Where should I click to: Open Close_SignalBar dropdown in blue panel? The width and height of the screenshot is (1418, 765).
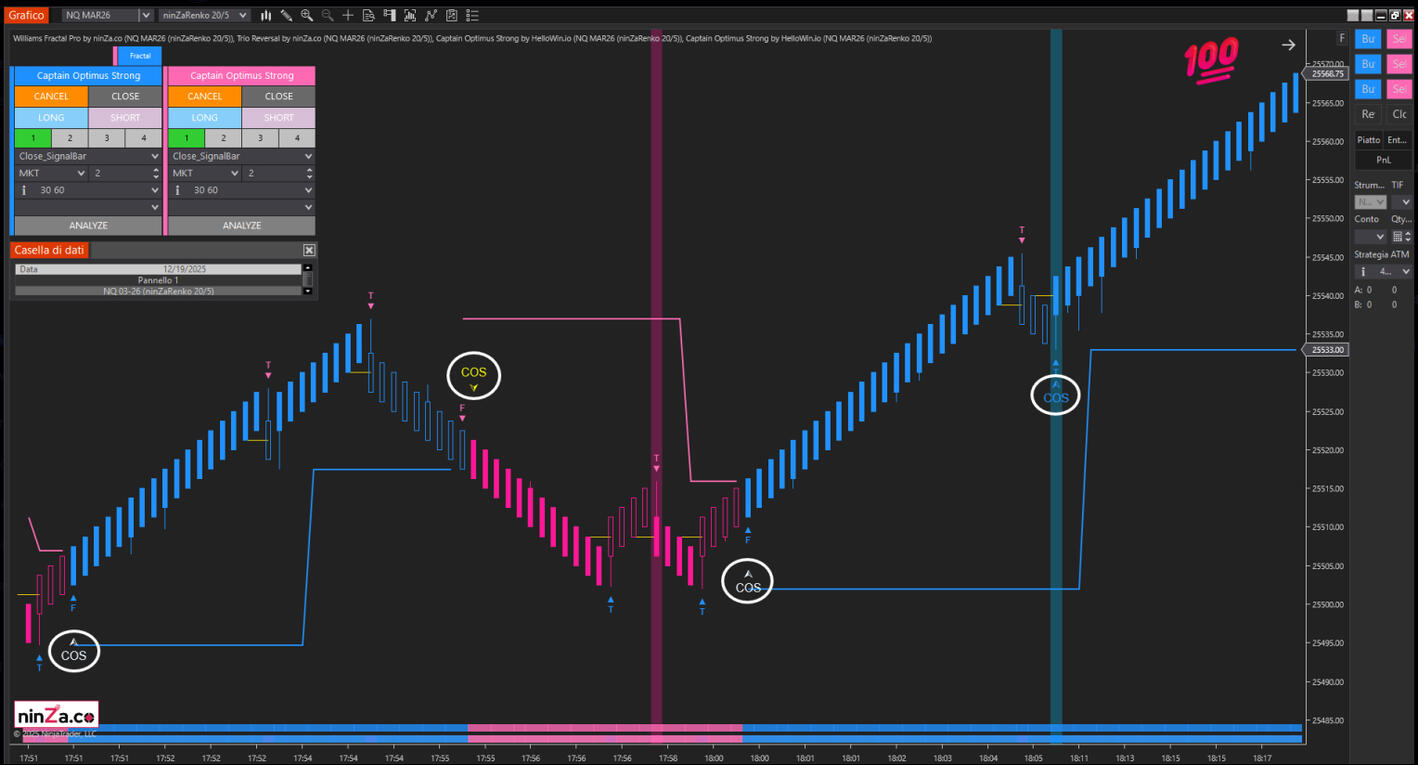coord(87,156)
